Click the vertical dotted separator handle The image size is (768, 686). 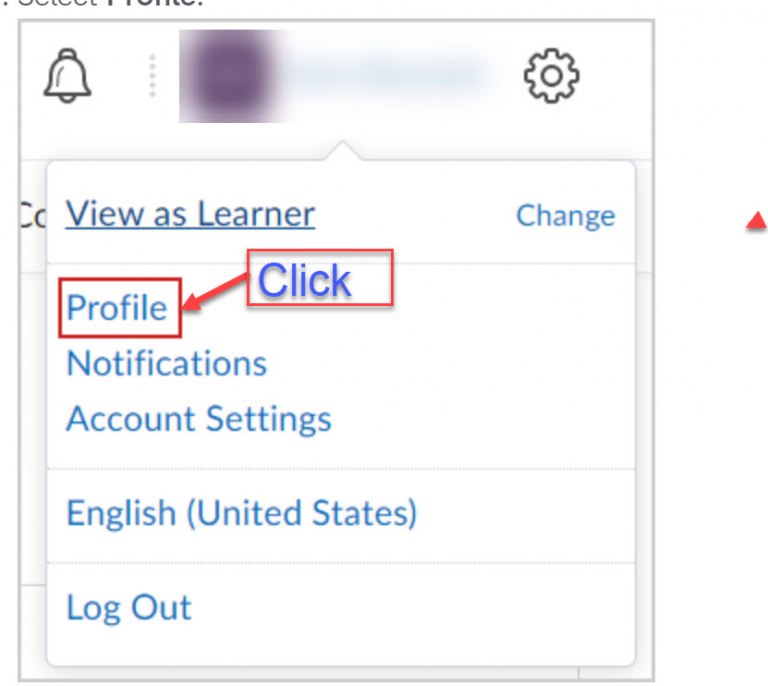tap(152, 76)
